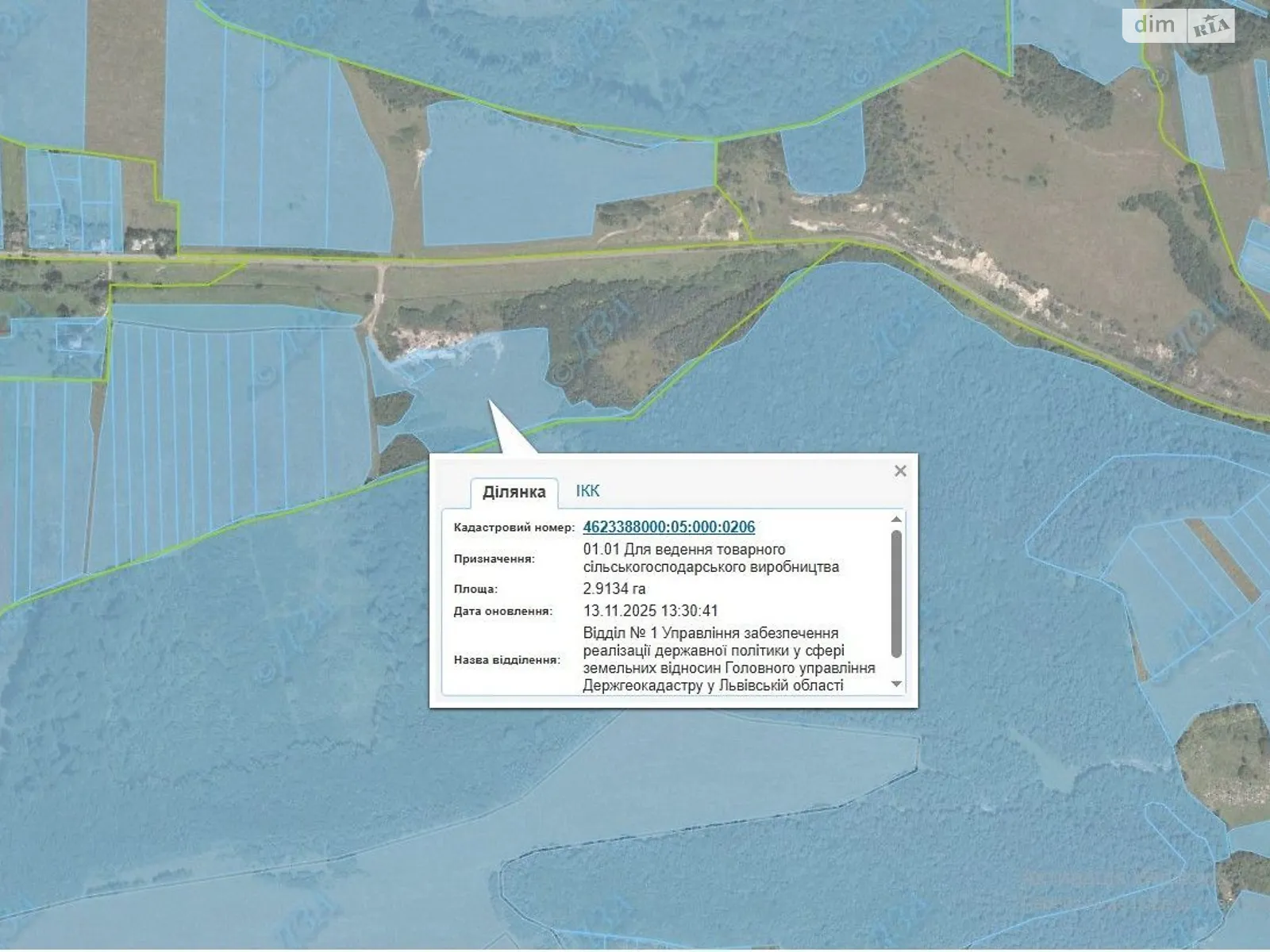The width and height of the screenshot is (1270, 952).
Task: Click the update date 13.11.2025 13:30:41
Action: pos(650,611)
